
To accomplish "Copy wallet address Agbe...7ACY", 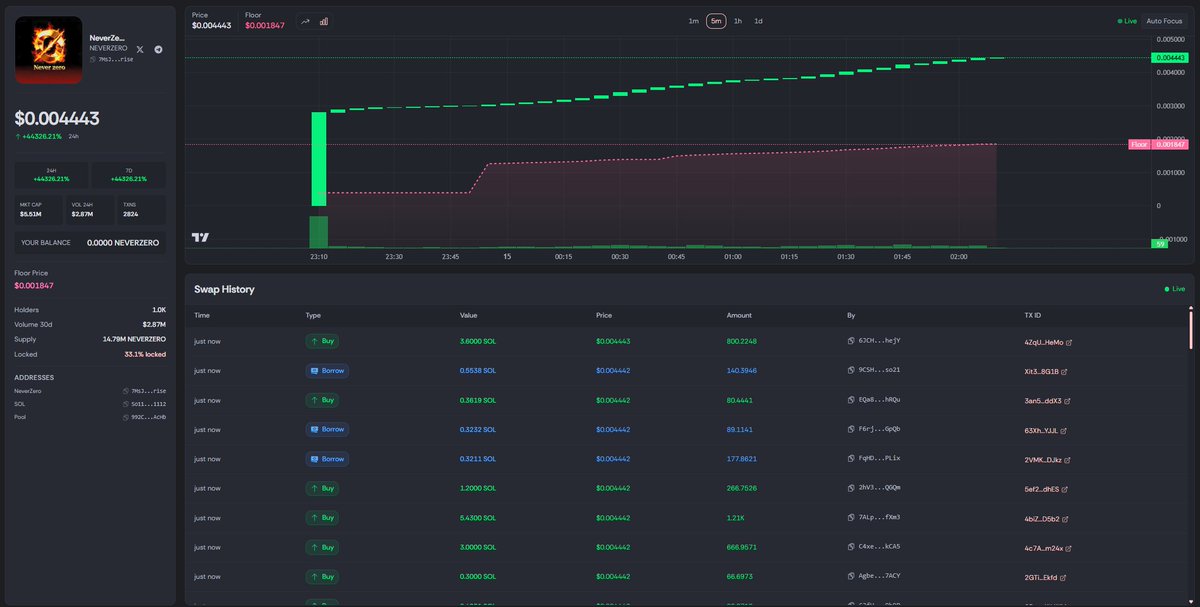I will [850, 577].
